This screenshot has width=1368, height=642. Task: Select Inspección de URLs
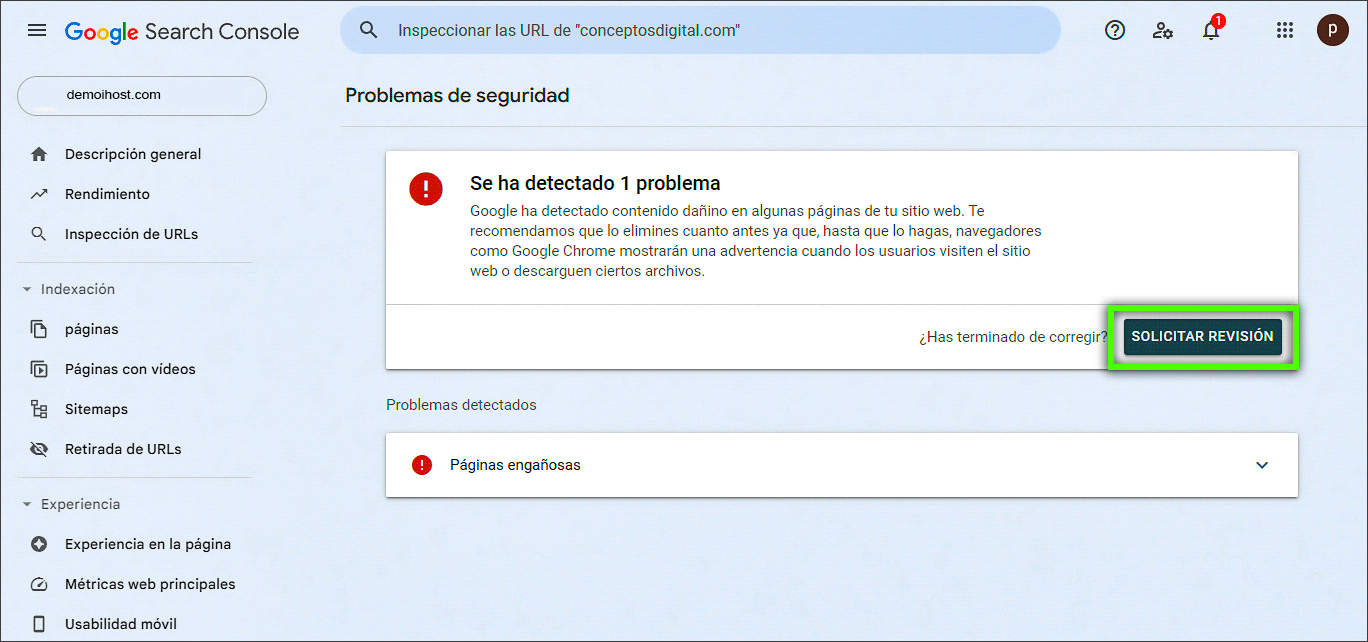(x=131, y=235)
